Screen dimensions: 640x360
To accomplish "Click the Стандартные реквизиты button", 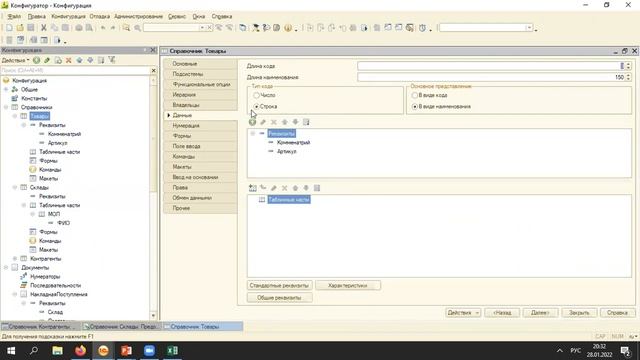I will tap(280, 286).
